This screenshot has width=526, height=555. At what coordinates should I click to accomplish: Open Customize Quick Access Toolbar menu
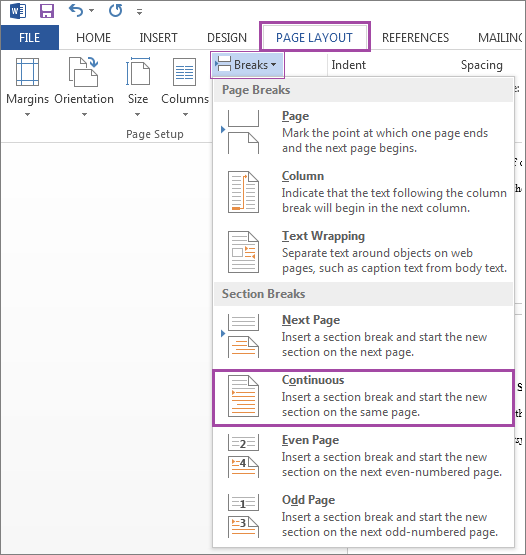(x=139, y=12)
